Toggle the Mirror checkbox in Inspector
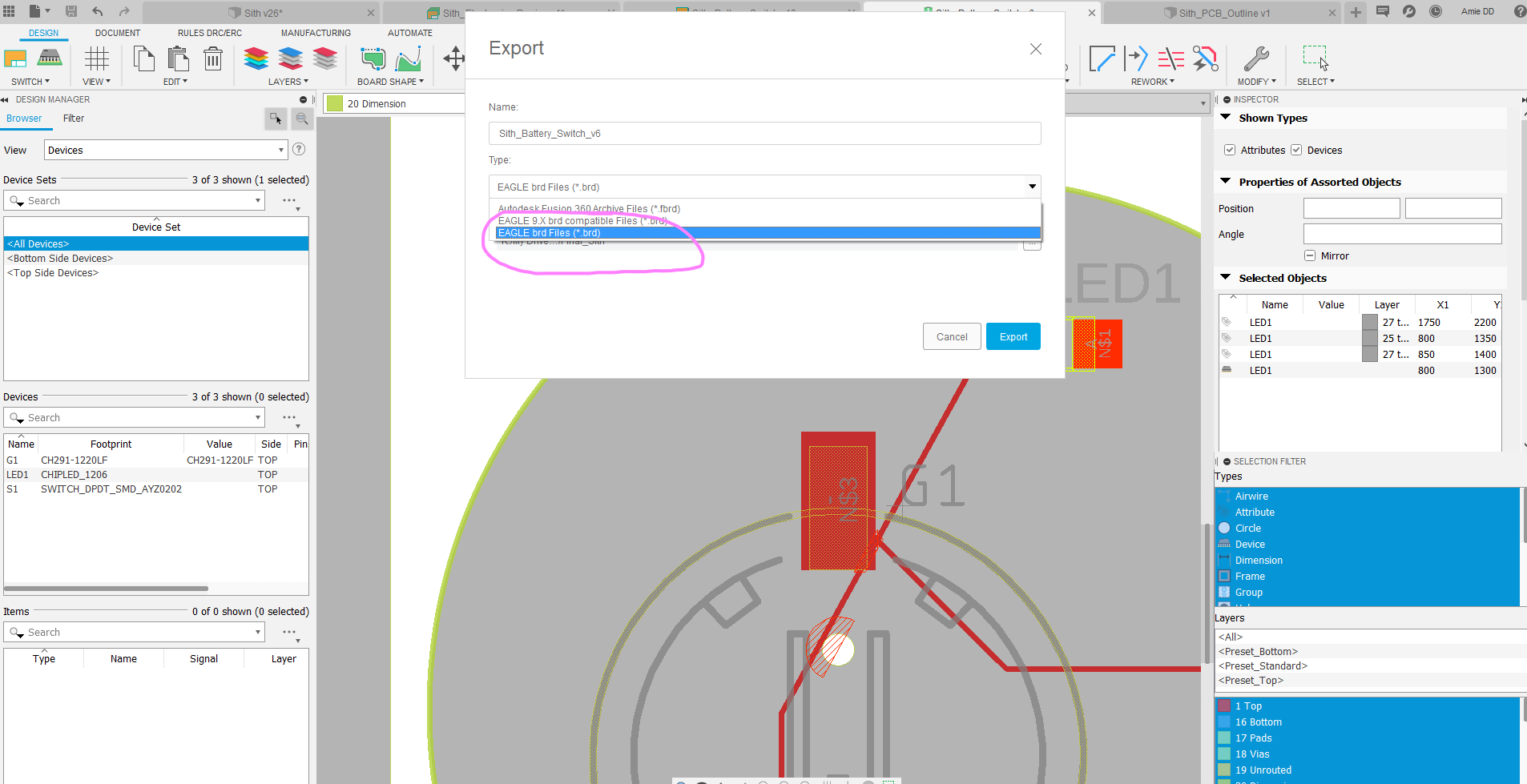The height and width of the screenshot is (784, 1527). point(1310,255)
